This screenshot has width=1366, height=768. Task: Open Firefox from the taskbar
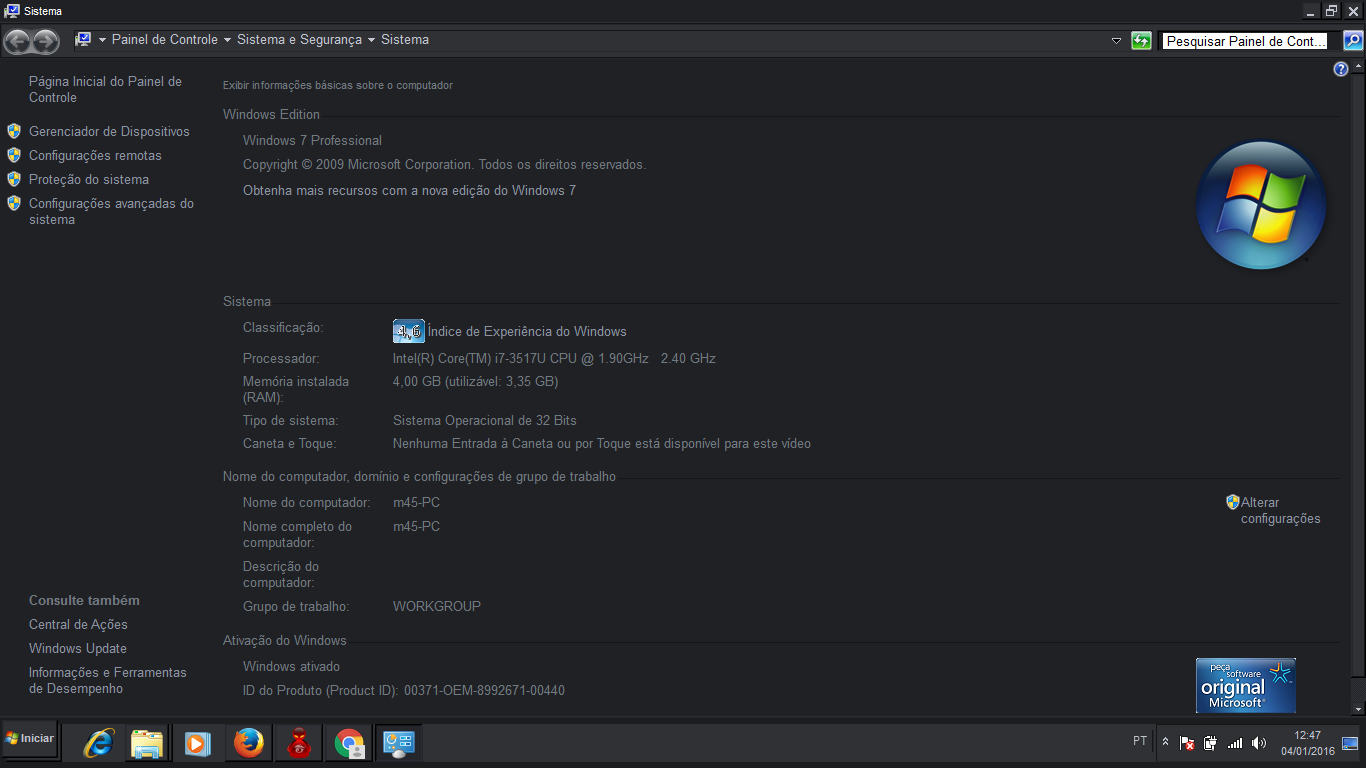coord(248,743)
